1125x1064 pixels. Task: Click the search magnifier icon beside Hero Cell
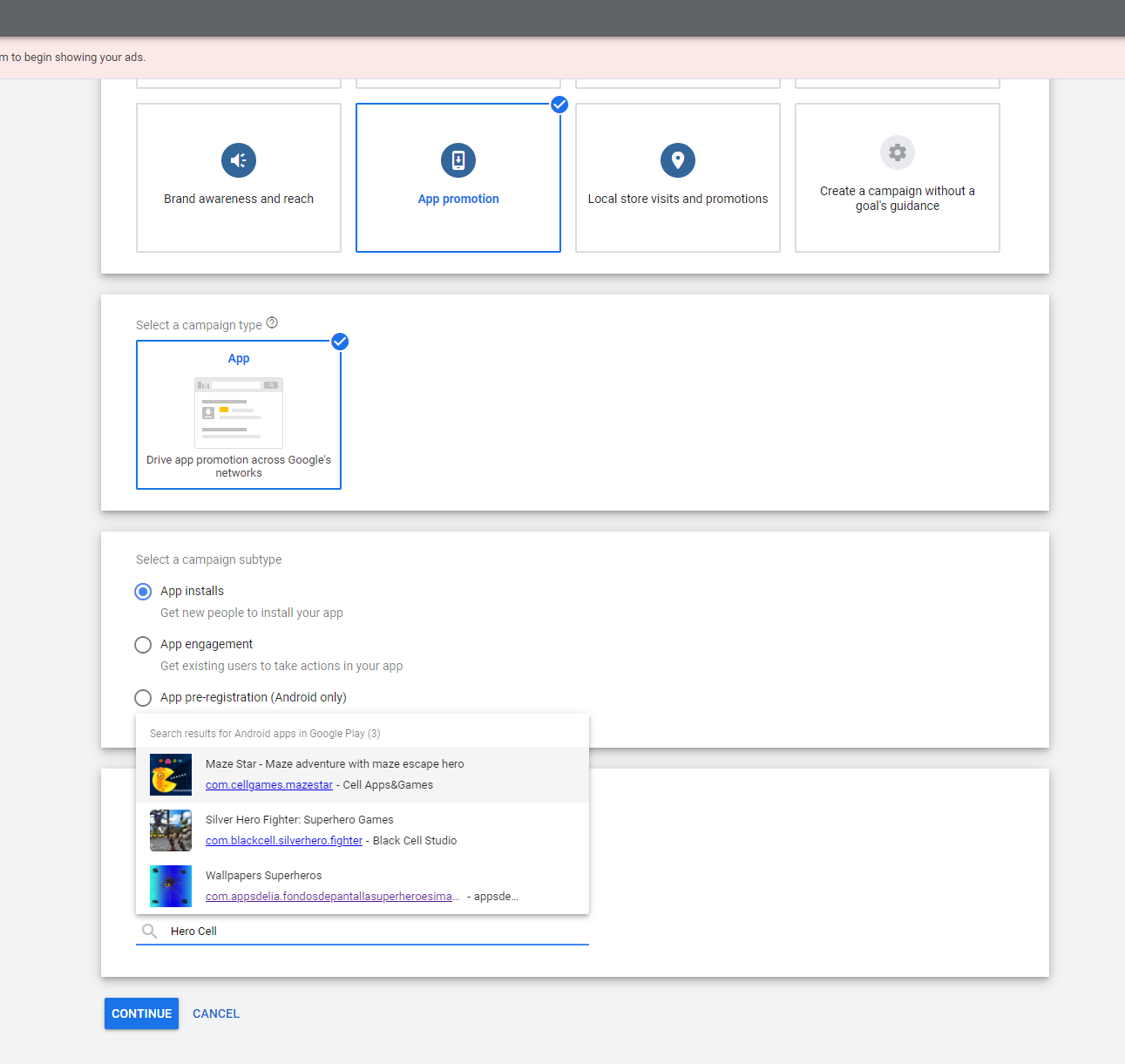tap(150, 931)
